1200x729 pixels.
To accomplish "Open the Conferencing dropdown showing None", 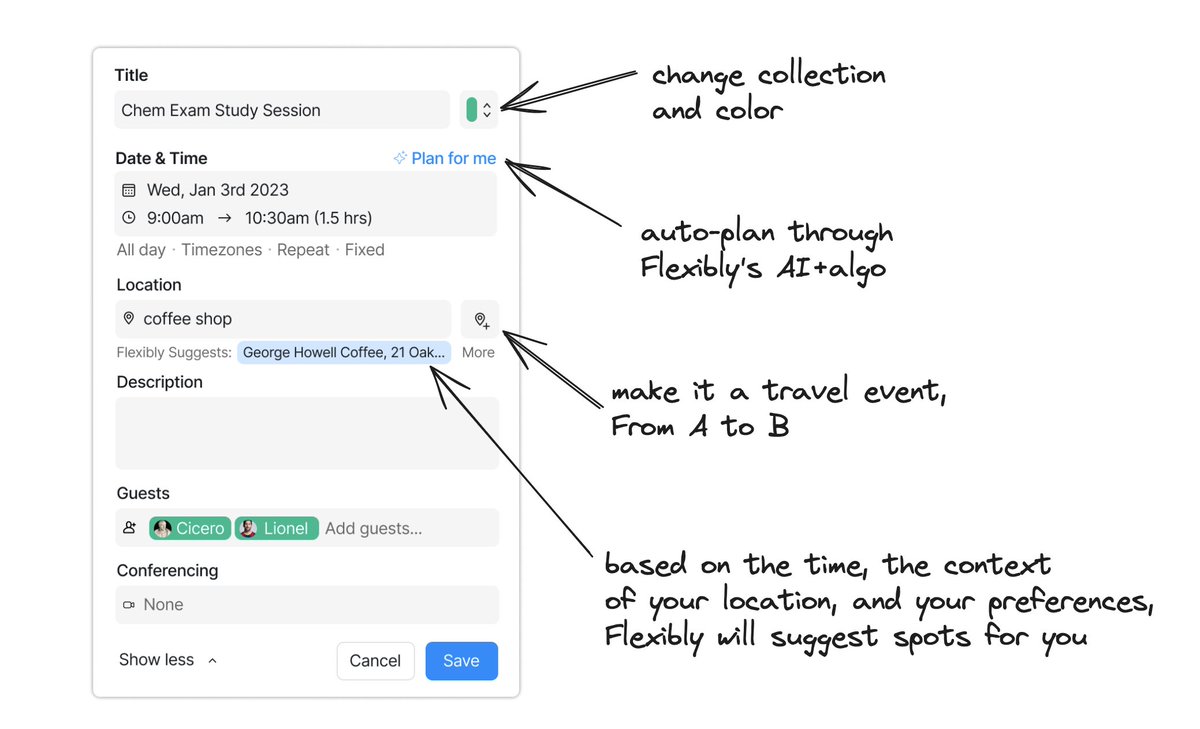I will tap(307, 605).
